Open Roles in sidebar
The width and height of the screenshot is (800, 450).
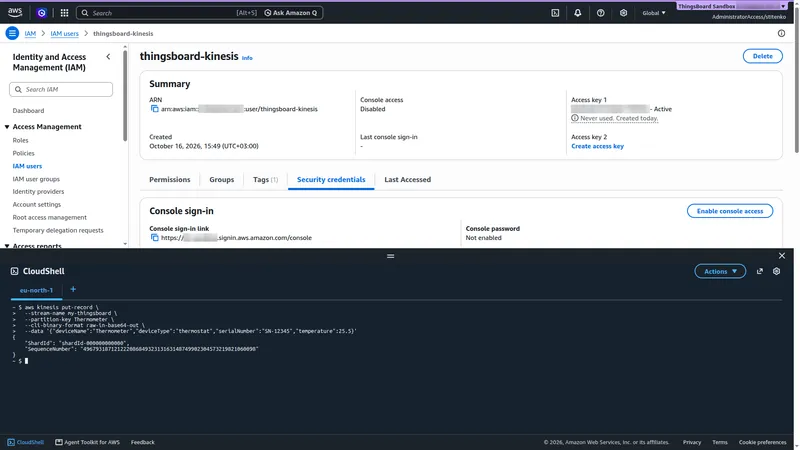tap(20, 140)
